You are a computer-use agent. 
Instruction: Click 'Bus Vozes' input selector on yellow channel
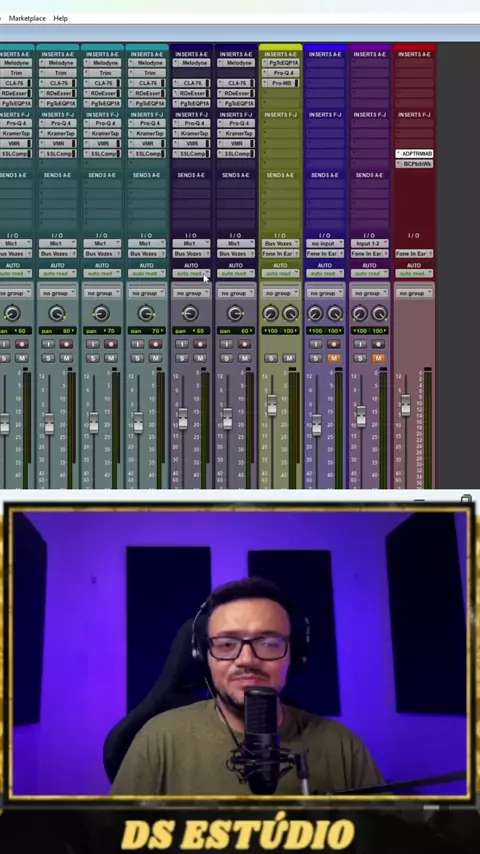coord(281,243)
